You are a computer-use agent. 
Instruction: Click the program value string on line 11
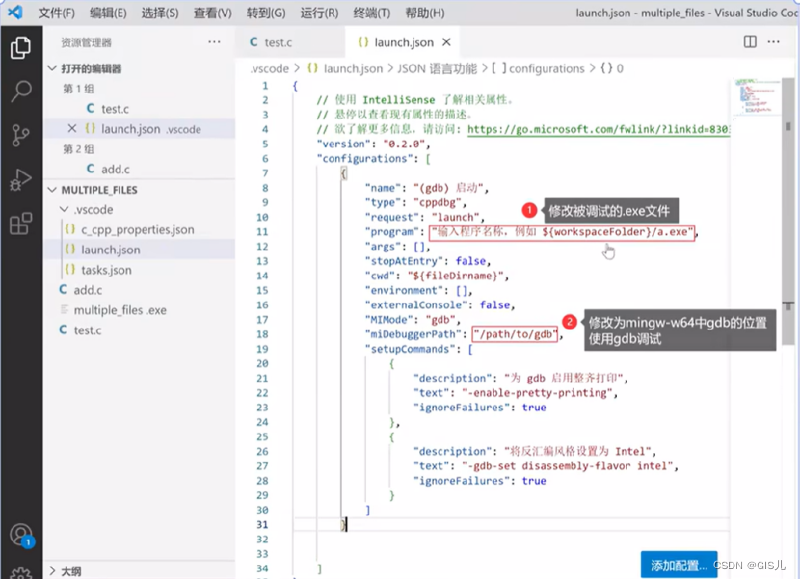[562, 233]
